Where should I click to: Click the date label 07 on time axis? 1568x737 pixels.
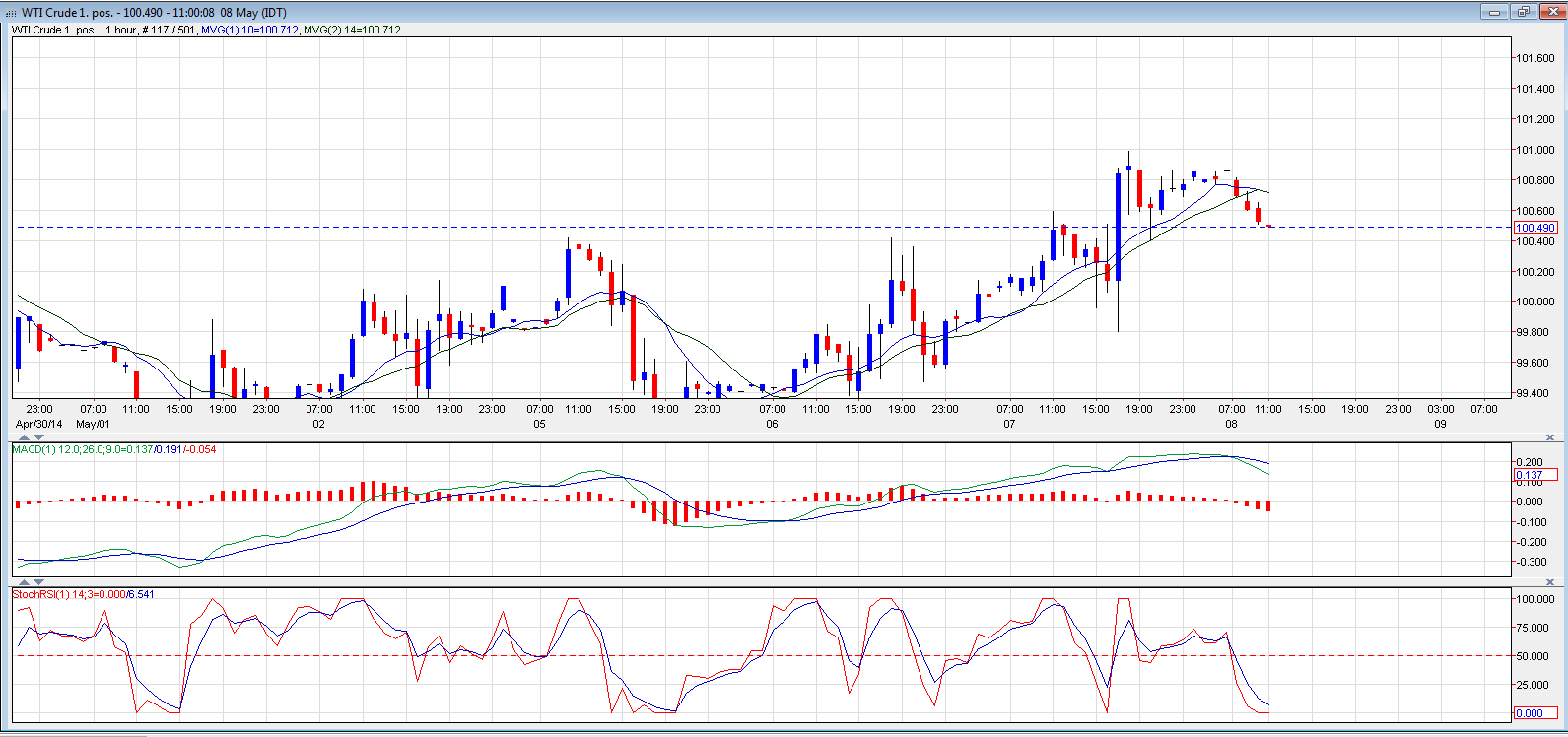(1009, 424)
